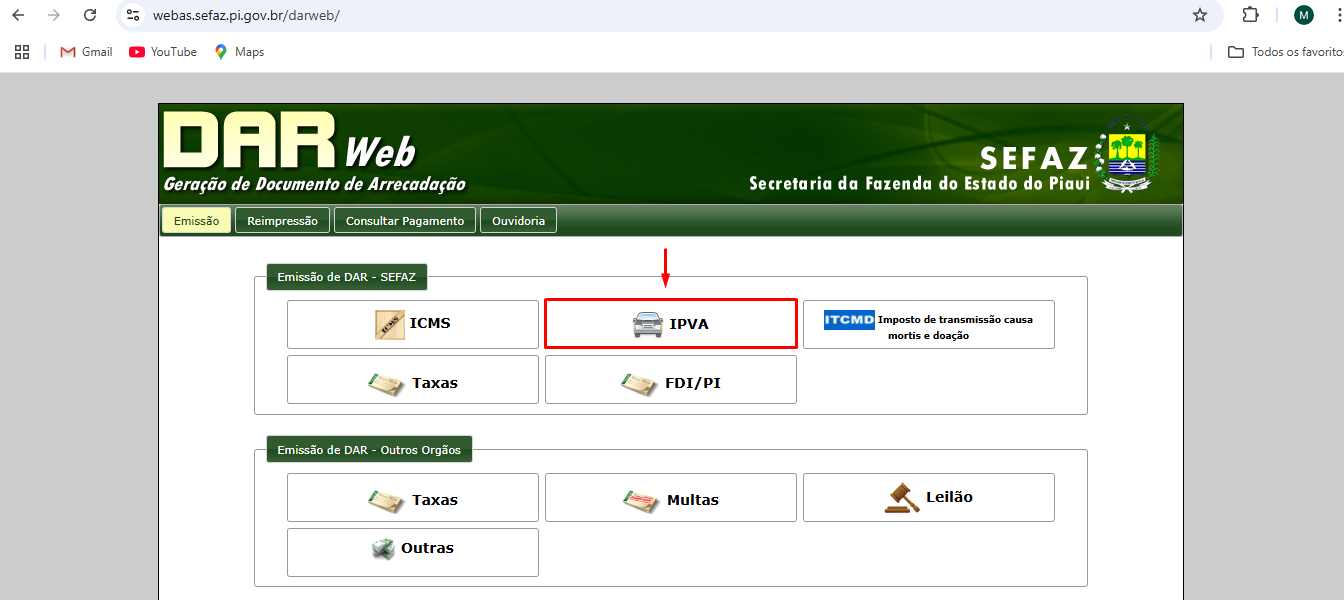Open the browser extensions puzzle icon
The image size is (1344, 600).
pyautogui.click(x=1250, y=15)
